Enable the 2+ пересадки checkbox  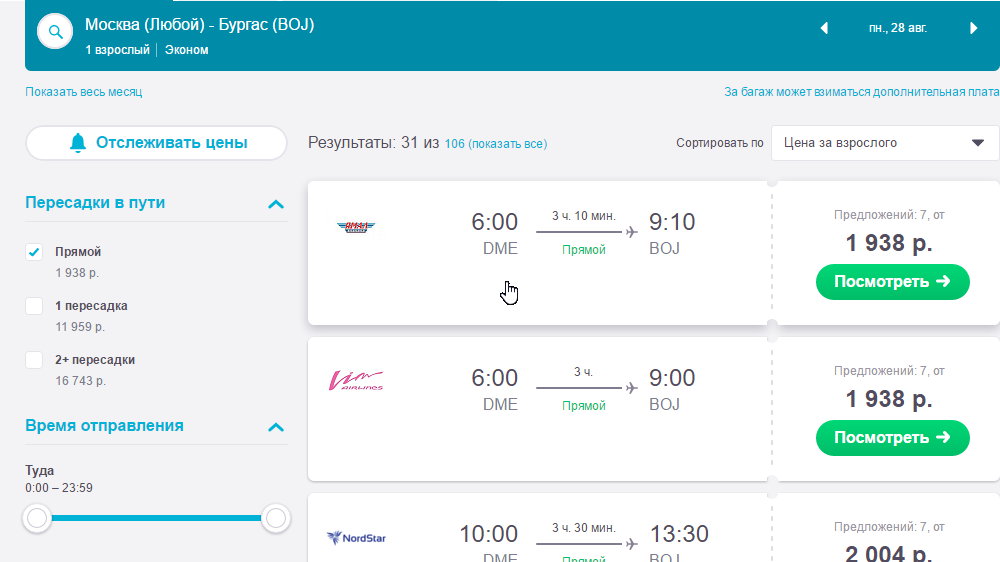click(34, 360)
